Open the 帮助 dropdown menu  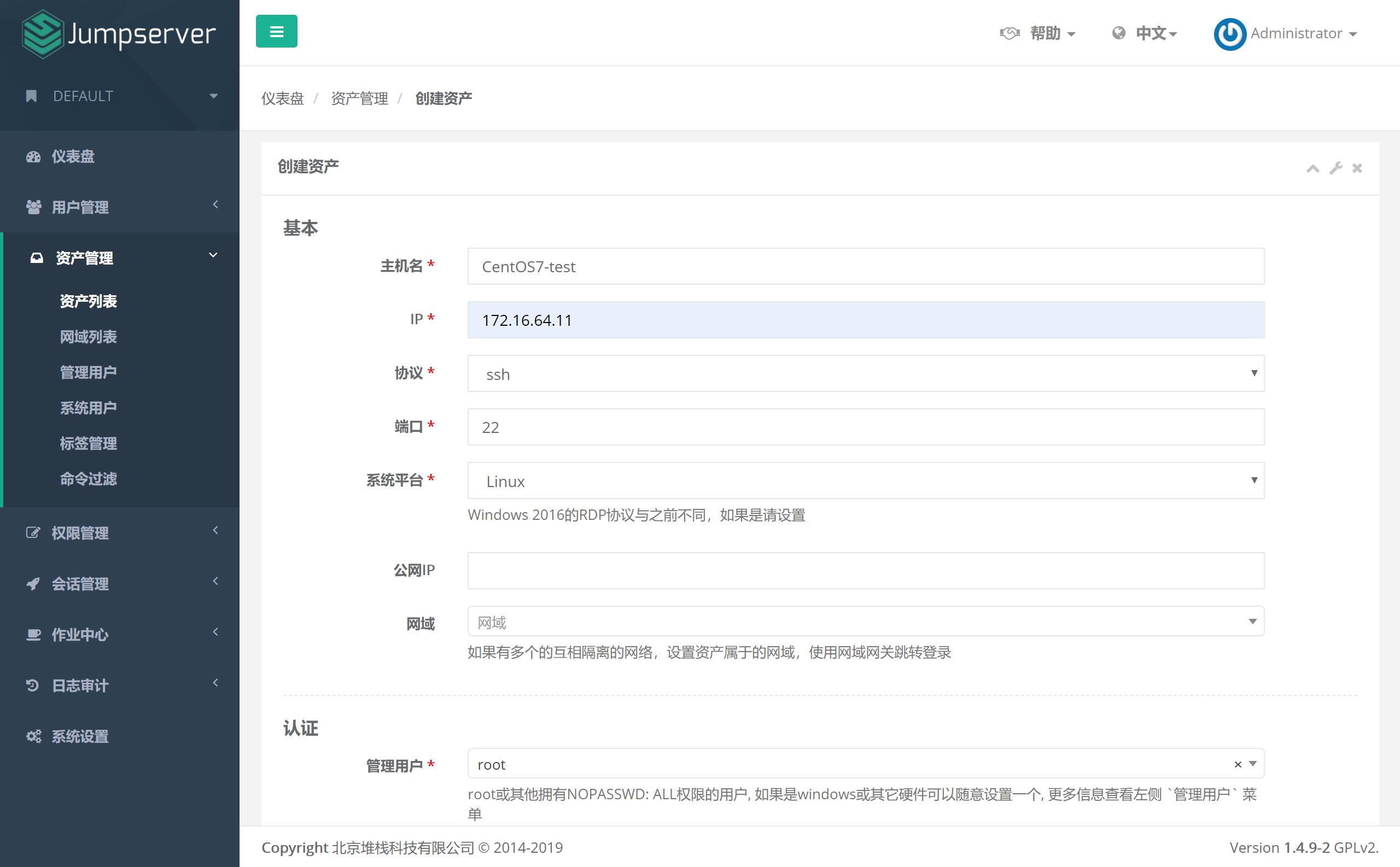(1052, 33)
